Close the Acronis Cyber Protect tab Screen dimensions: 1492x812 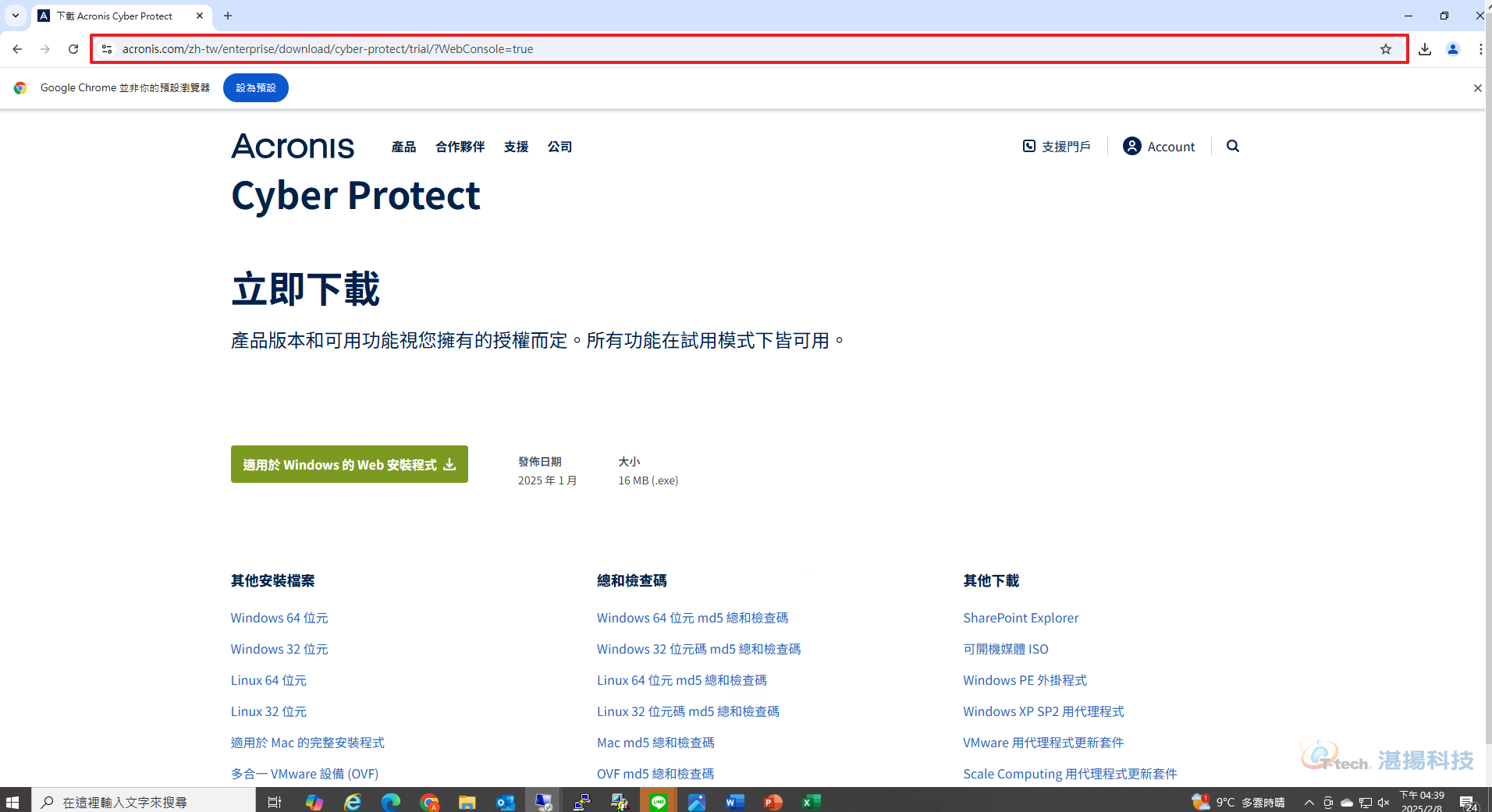coord(200,16)
